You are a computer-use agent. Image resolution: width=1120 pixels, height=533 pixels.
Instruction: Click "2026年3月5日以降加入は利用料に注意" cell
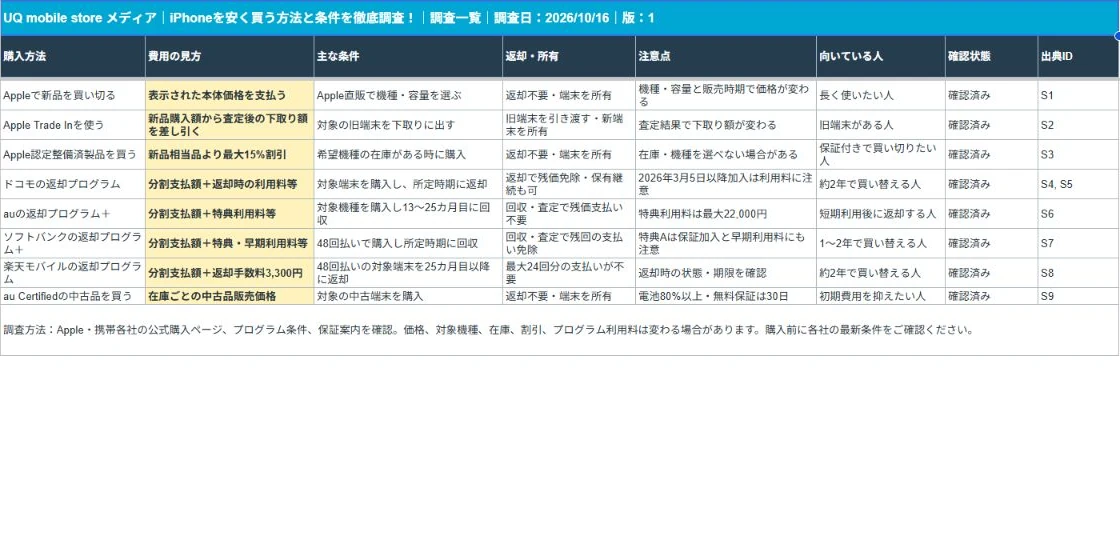click(726, 184)
